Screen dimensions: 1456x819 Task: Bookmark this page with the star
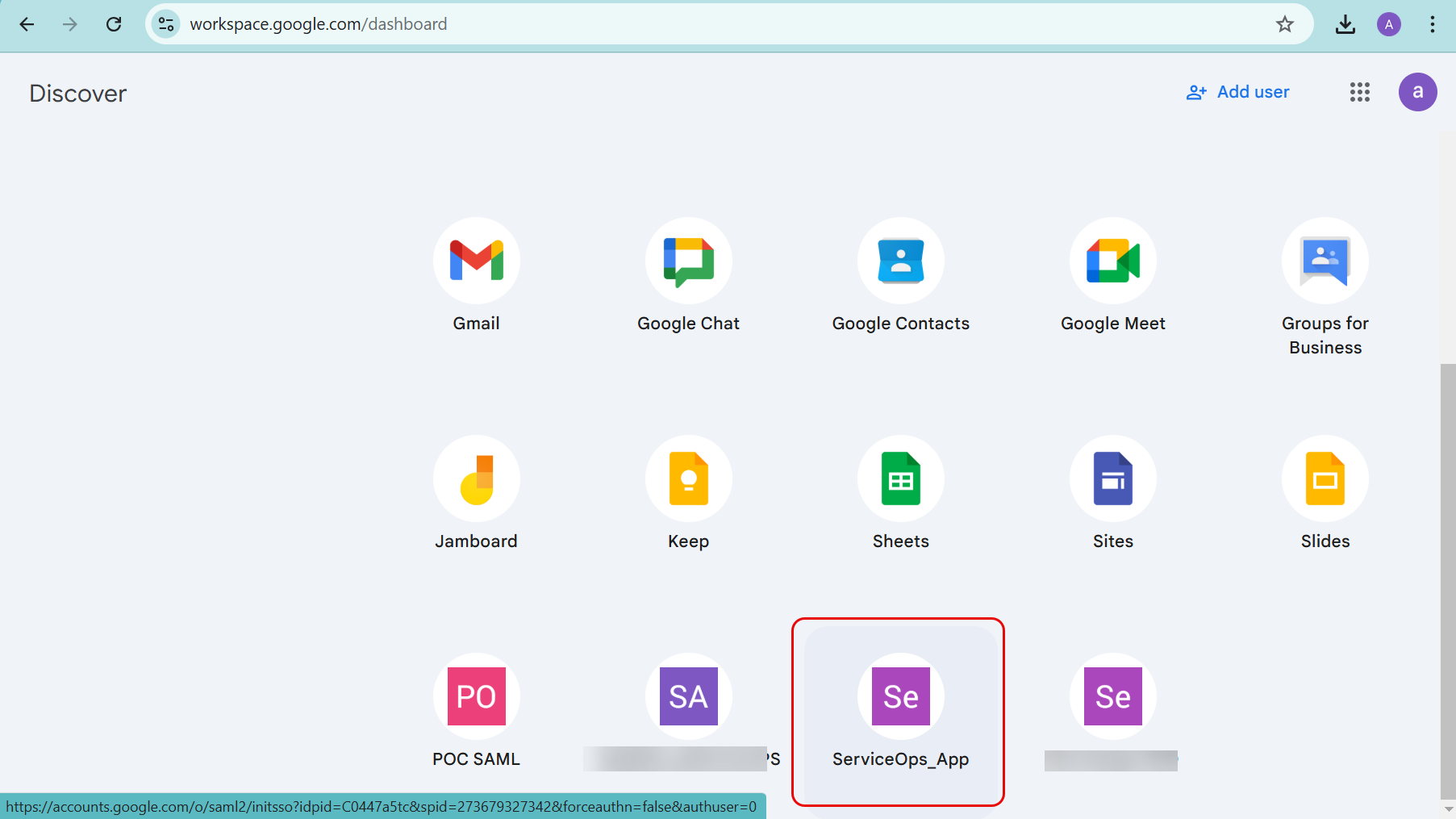[1284, 24]
